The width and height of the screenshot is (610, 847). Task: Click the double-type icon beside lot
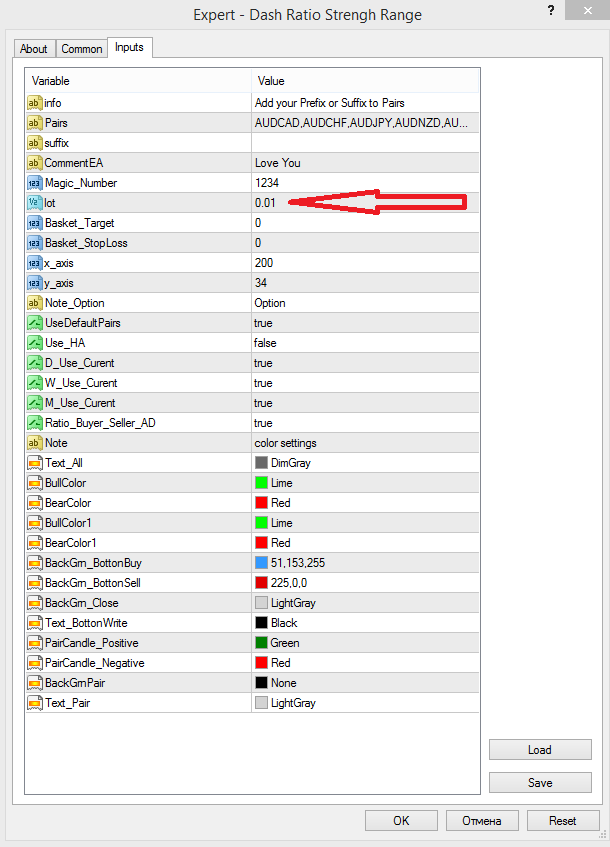pyautogui.click(x=34, y=203)
